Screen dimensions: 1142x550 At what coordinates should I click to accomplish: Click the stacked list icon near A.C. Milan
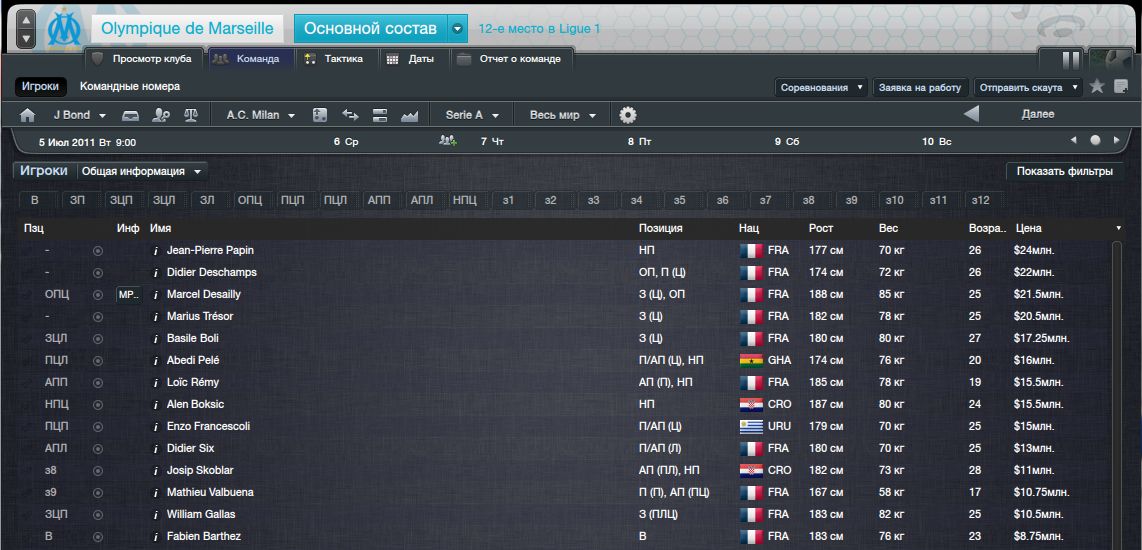click(379, 115)
